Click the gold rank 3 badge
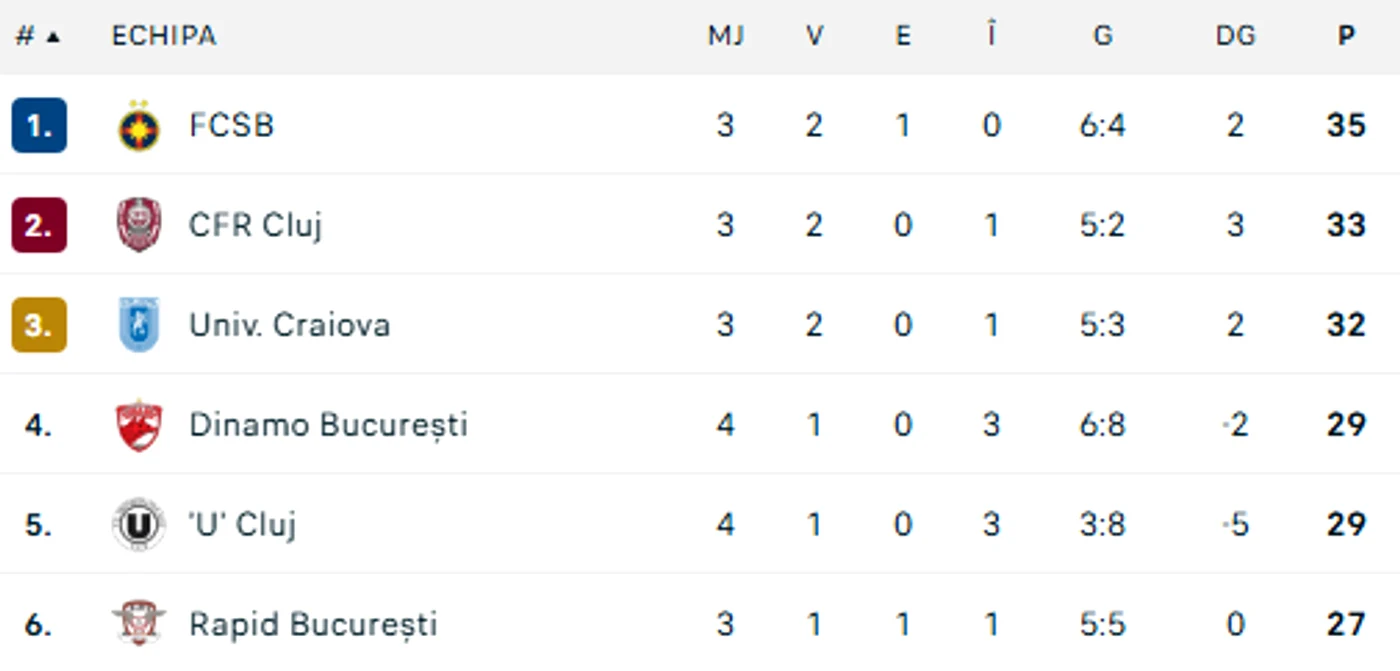The height and width of the screenshot is (671, 1400). tap(39, 325)
